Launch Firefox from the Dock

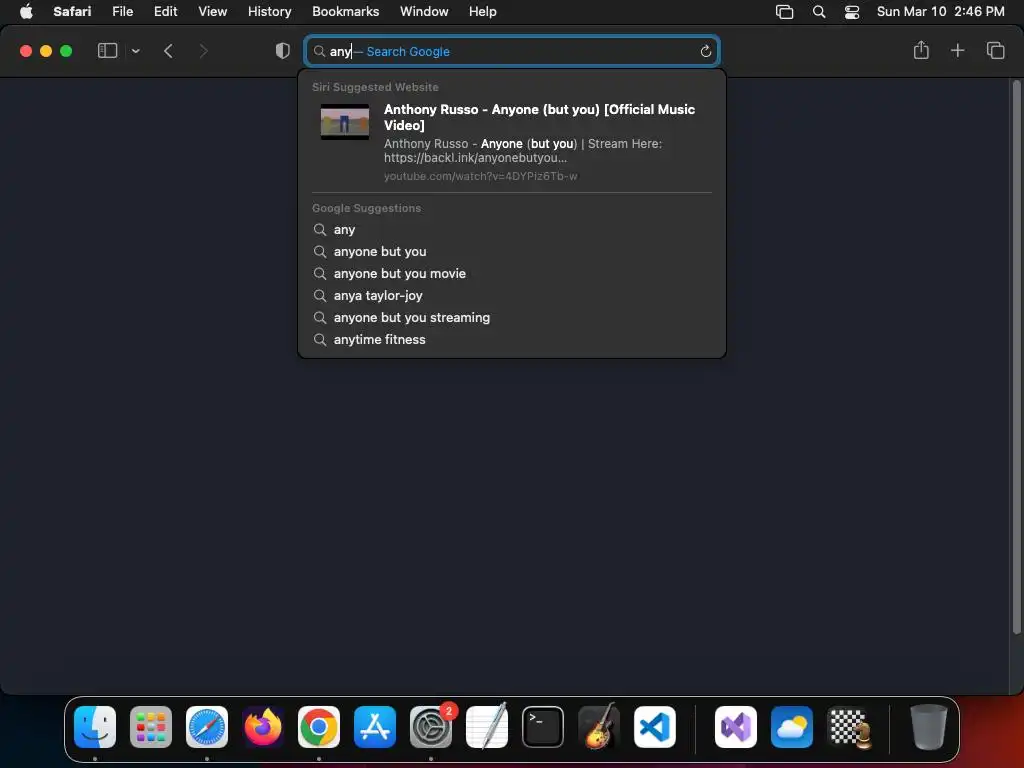263,726
